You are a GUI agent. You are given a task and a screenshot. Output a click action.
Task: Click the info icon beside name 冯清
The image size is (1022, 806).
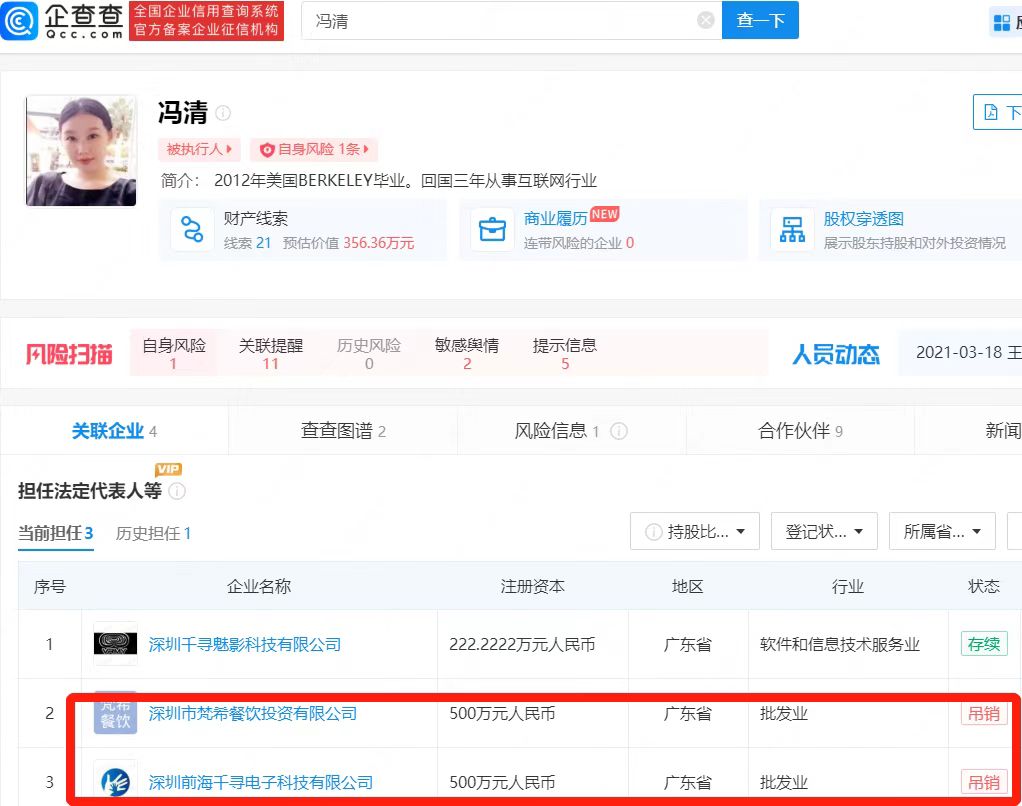pos(223,113)
